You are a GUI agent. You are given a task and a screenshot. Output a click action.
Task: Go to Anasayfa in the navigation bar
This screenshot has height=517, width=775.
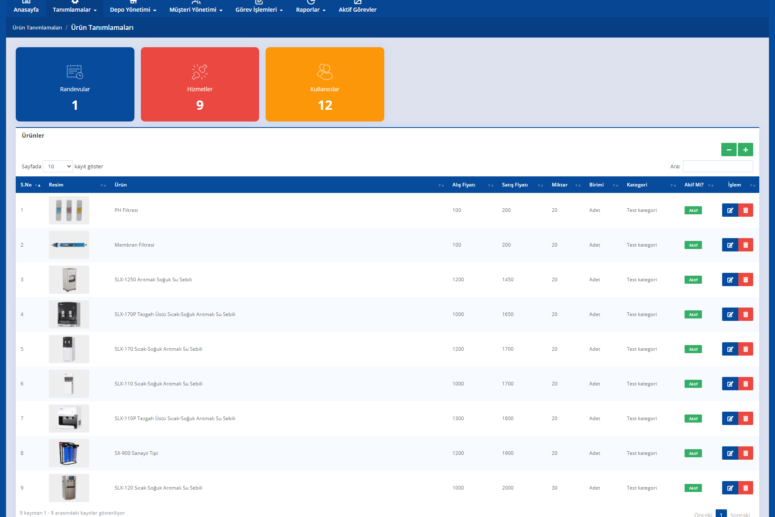26,8
